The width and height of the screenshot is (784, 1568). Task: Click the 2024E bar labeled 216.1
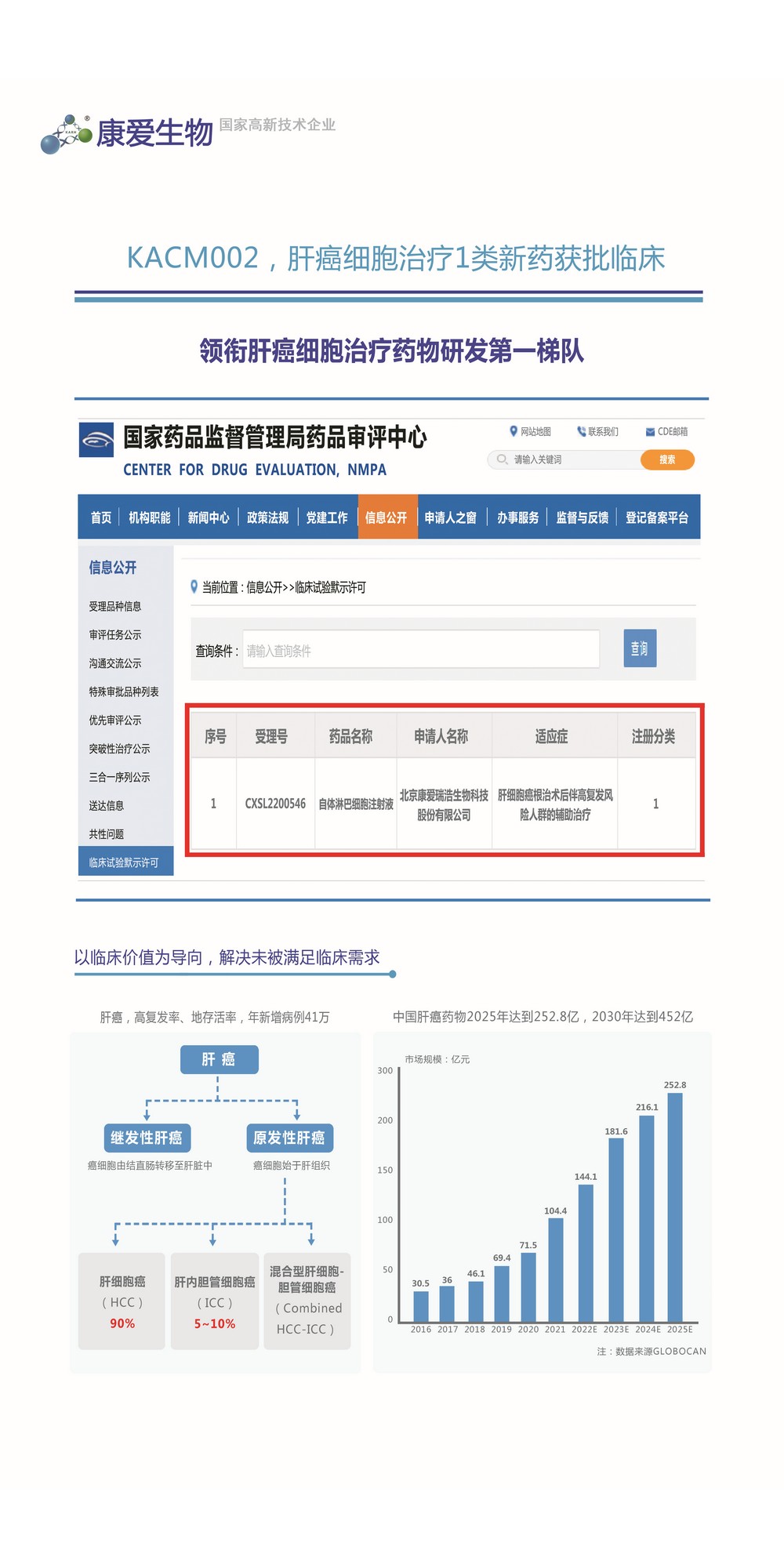click(x=647, y=1219)
